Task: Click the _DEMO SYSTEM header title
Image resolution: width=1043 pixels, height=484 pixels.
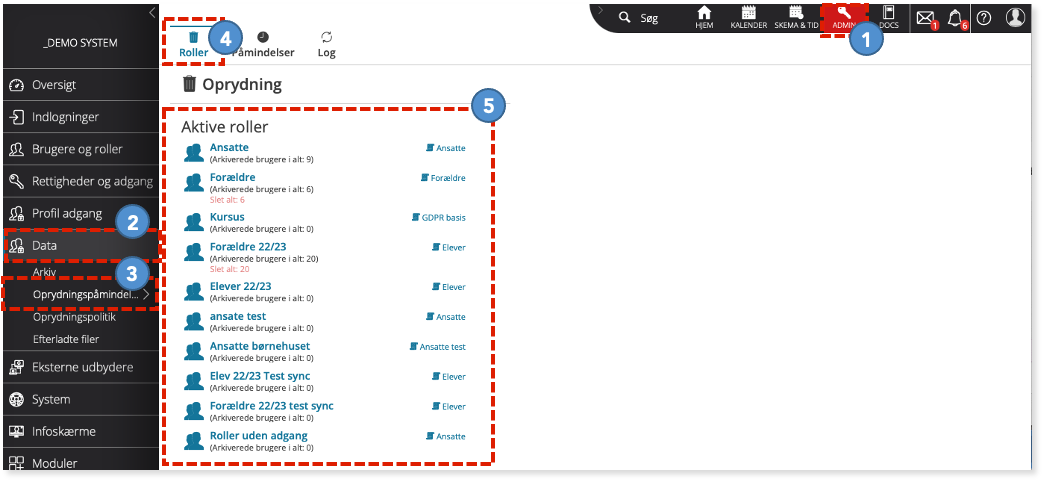Action: click(x=80, y=43)
